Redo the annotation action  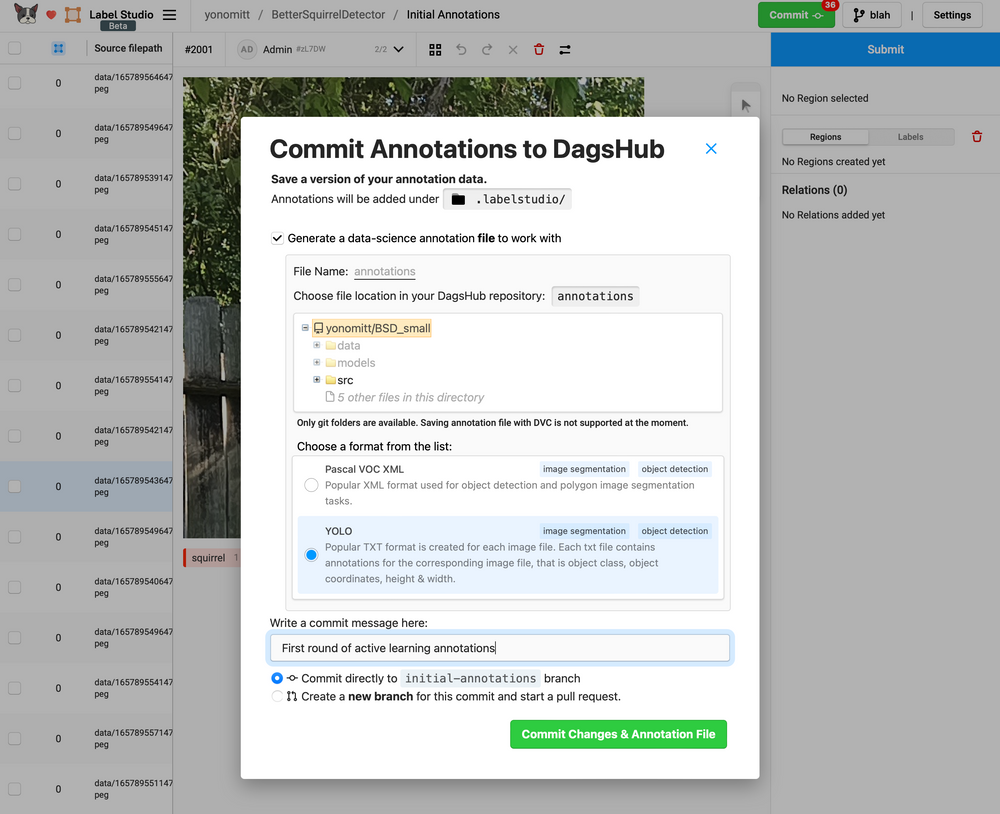click(487, 49)
